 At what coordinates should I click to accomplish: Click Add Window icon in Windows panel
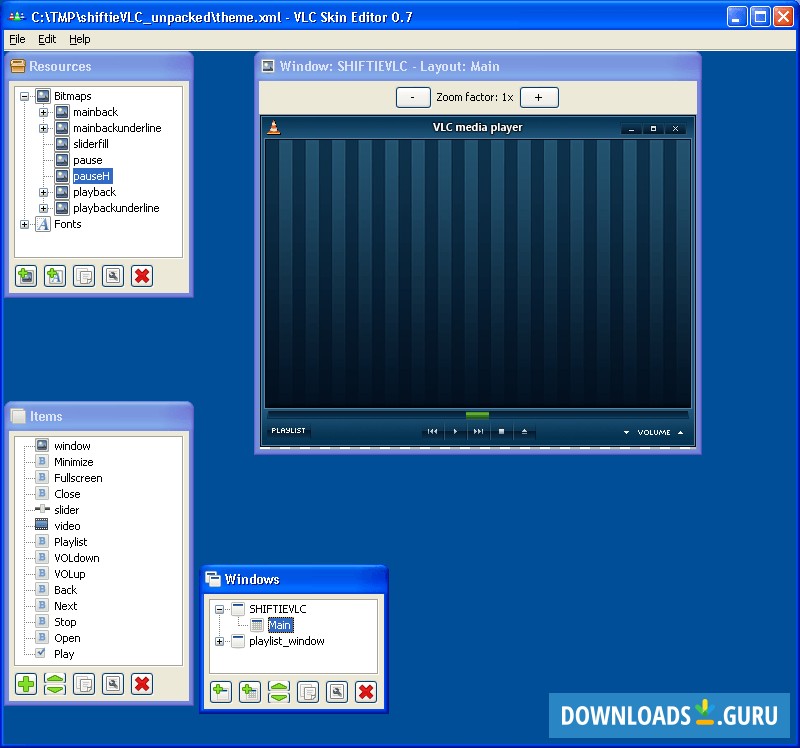coord(221,691)
